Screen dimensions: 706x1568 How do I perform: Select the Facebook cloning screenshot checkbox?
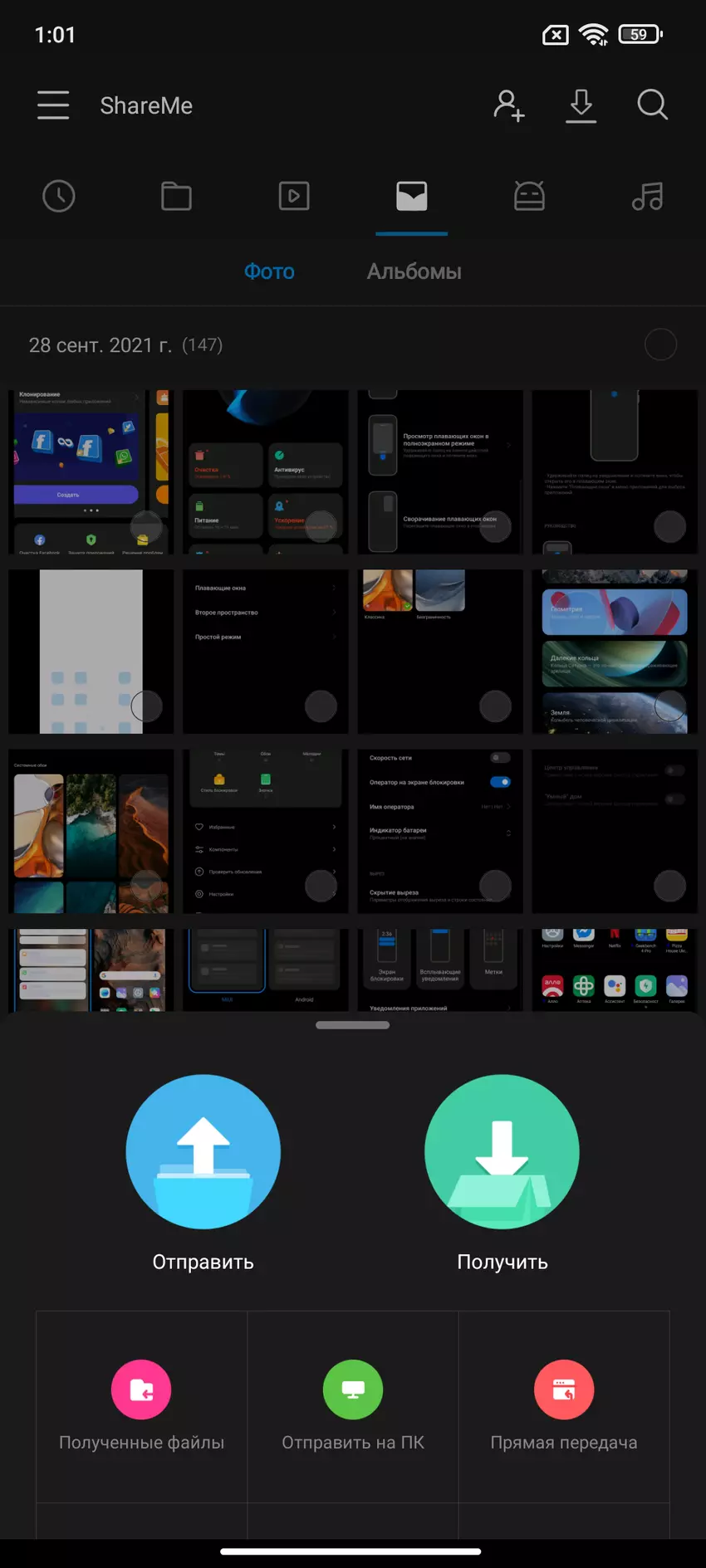[146, 526]
